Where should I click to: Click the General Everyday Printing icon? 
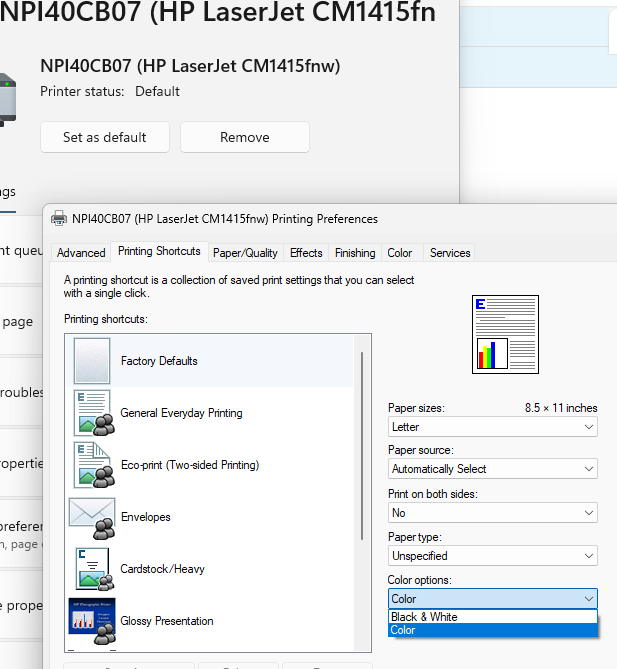point(94,413)
